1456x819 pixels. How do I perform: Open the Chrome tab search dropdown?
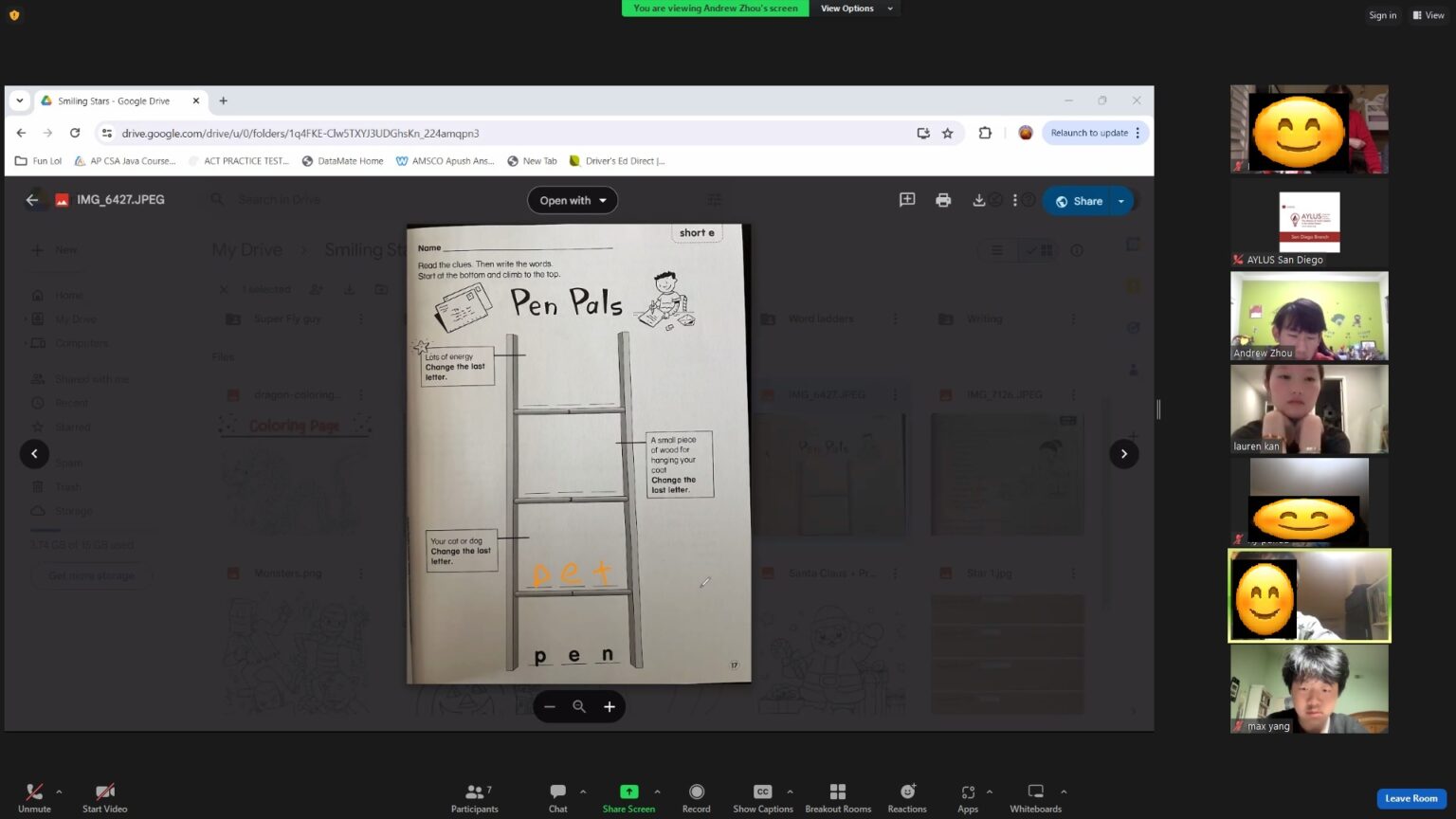19,100
